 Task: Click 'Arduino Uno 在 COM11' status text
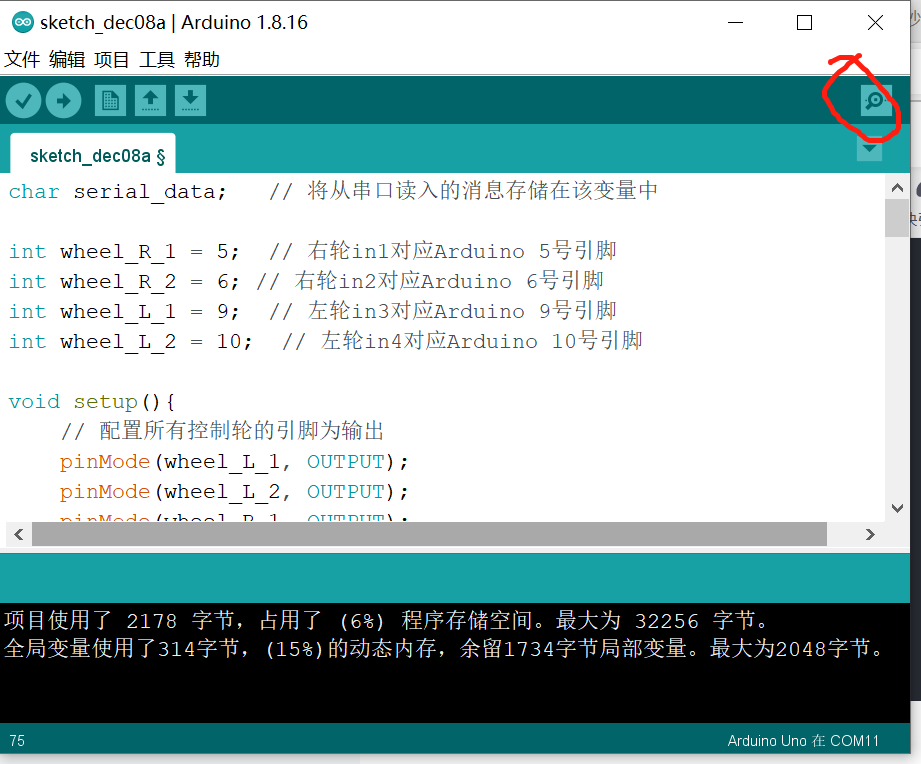pyautogui.click(x=803, y=741)
